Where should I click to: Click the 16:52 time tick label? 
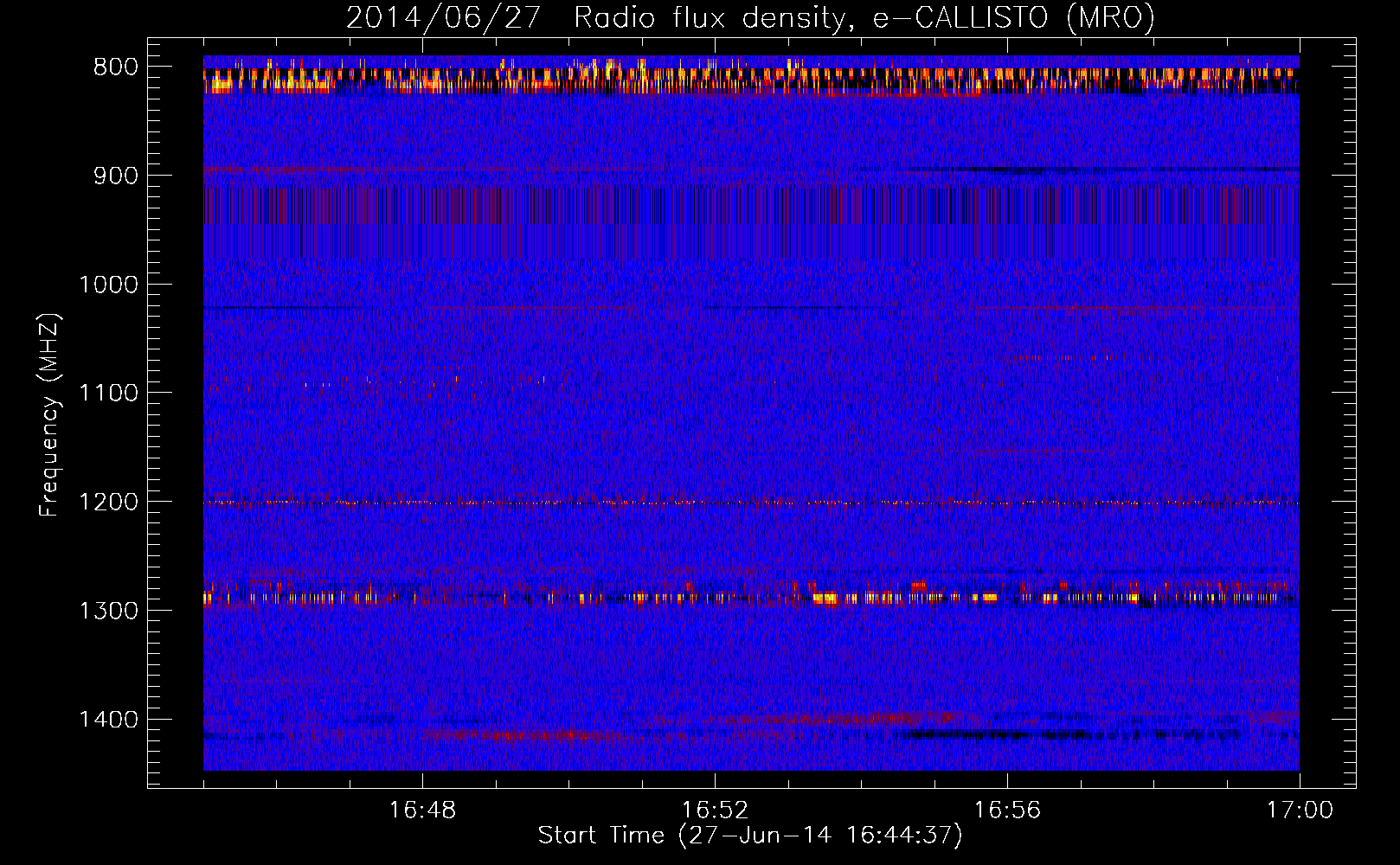[715, 811]
